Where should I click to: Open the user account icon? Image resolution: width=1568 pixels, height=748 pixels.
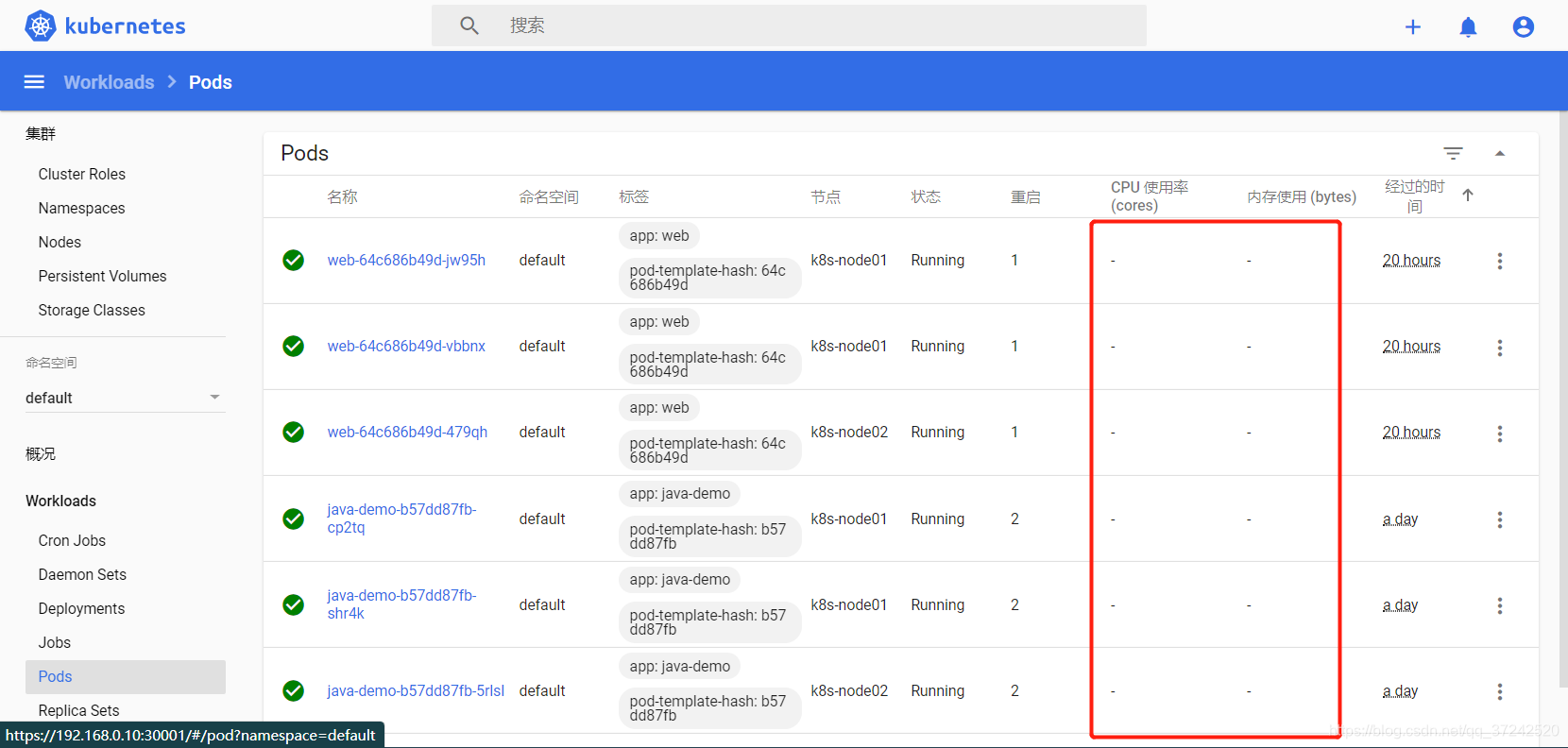pyautogui.click(x=1523, y=27)
